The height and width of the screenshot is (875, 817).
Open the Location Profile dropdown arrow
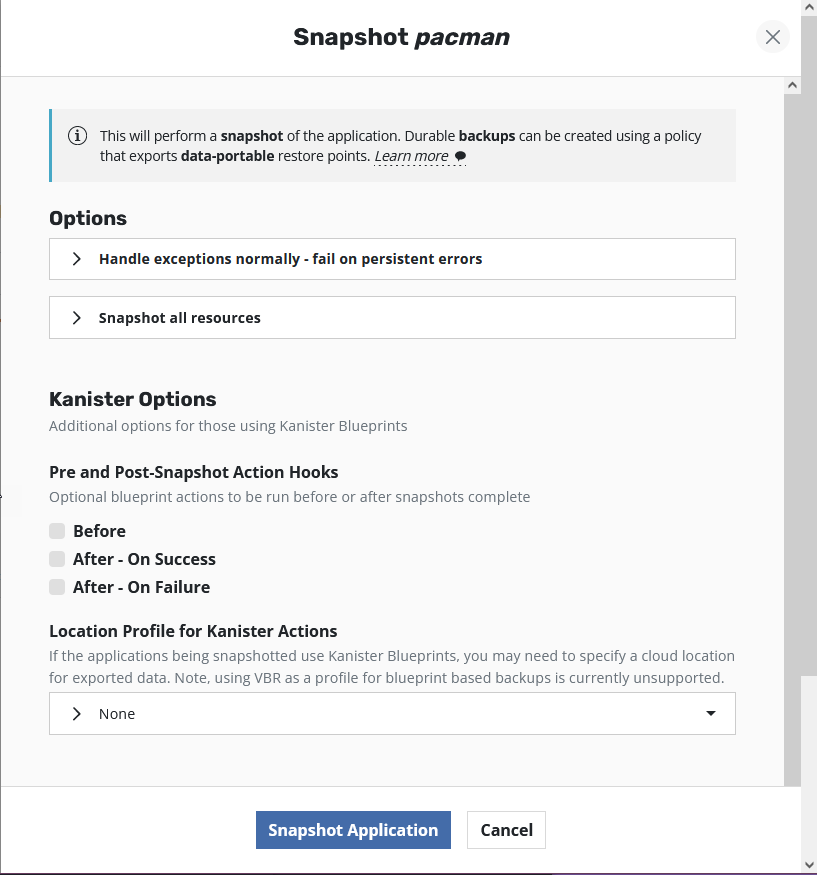(x=711, y=714)
